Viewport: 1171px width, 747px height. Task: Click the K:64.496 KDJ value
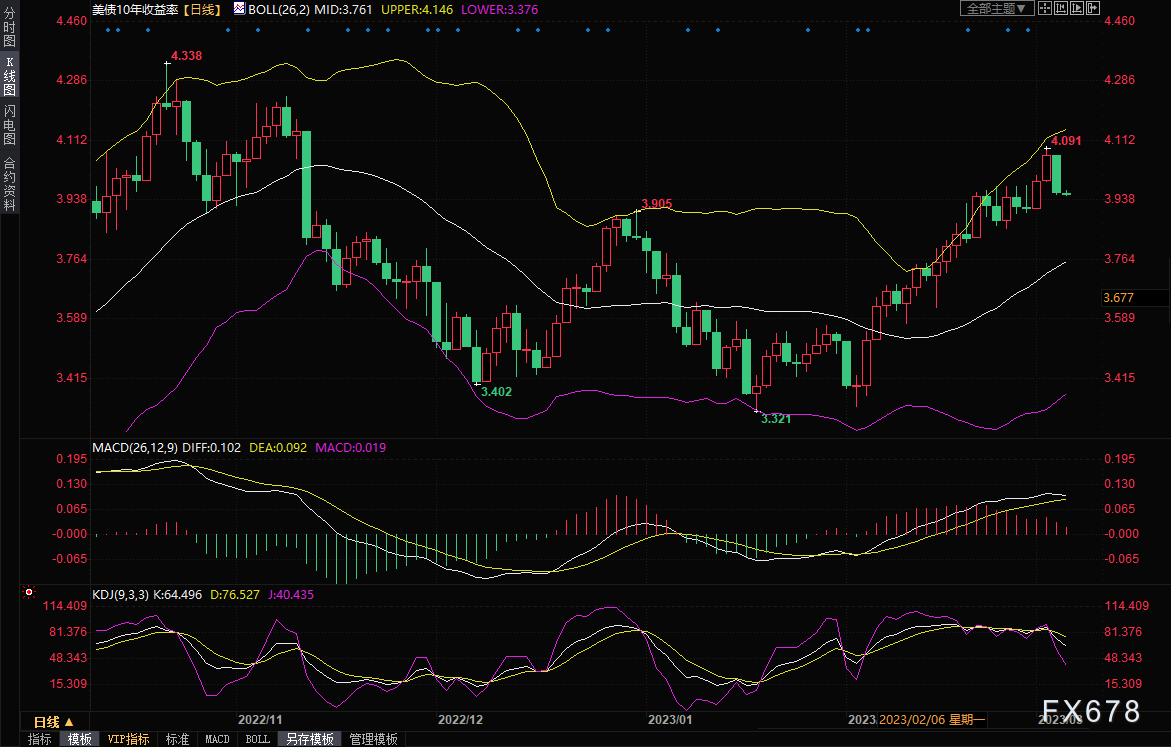(178, 595)
